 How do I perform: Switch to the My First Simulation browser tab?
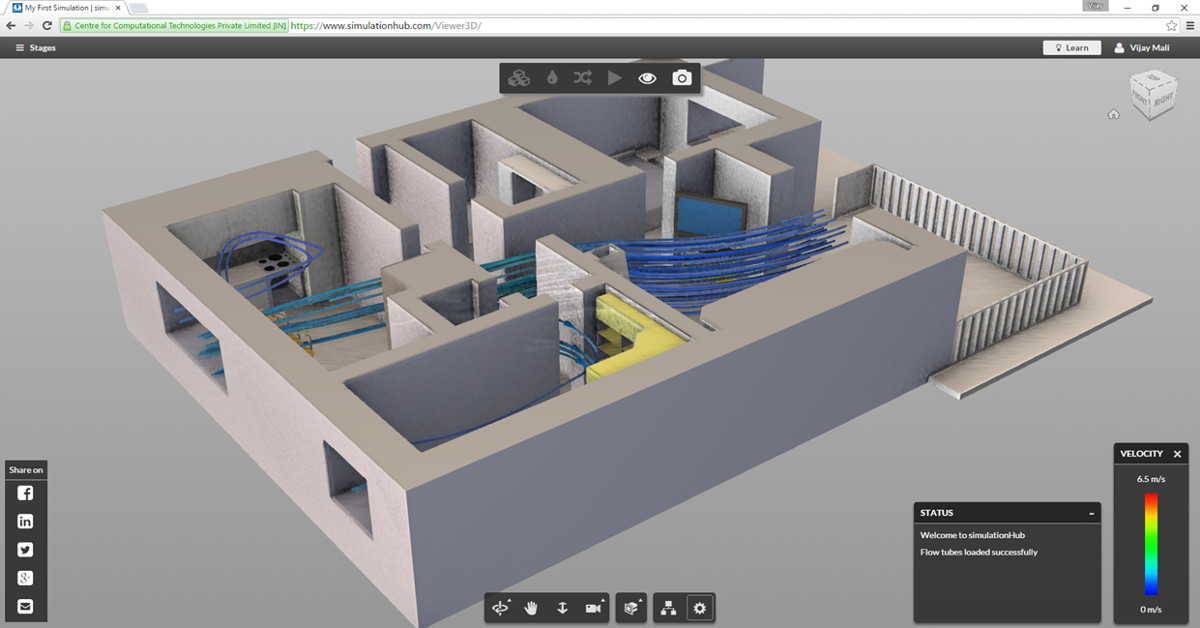60,7
